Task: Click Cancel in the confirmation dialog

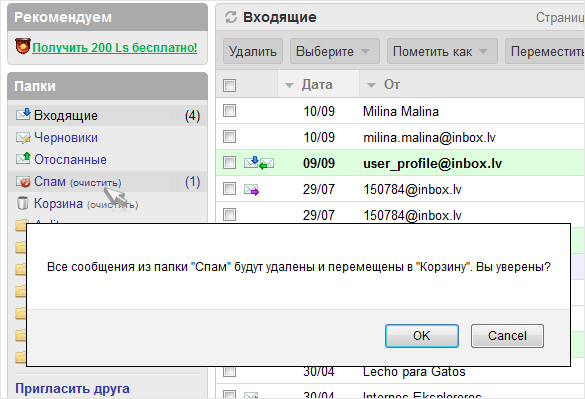Action: pos(507,336)
